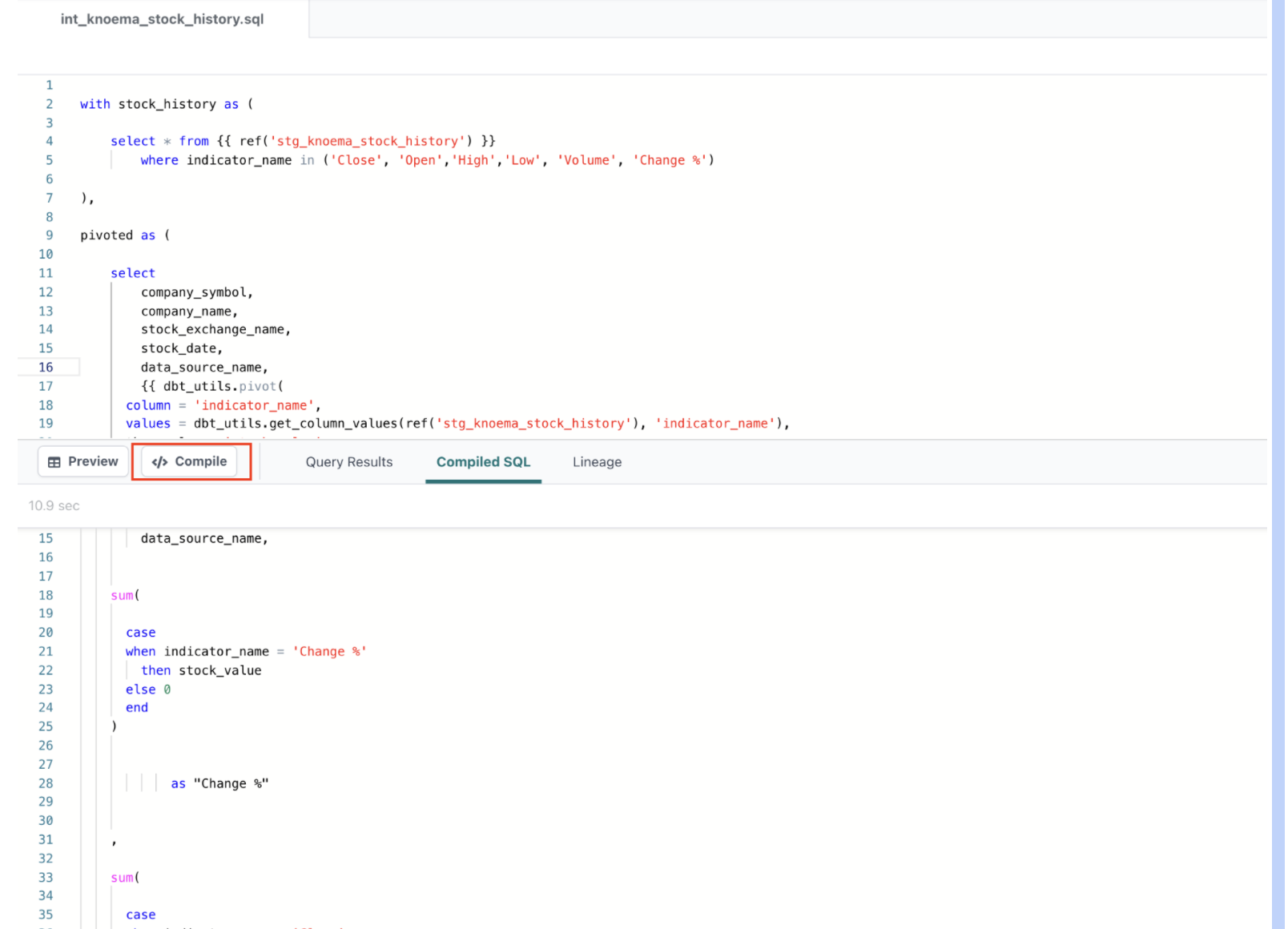The height and width of the screenshot is (929, 1288).
Task: Click the 10.9 sec compile time label
Action: point(54,506)
